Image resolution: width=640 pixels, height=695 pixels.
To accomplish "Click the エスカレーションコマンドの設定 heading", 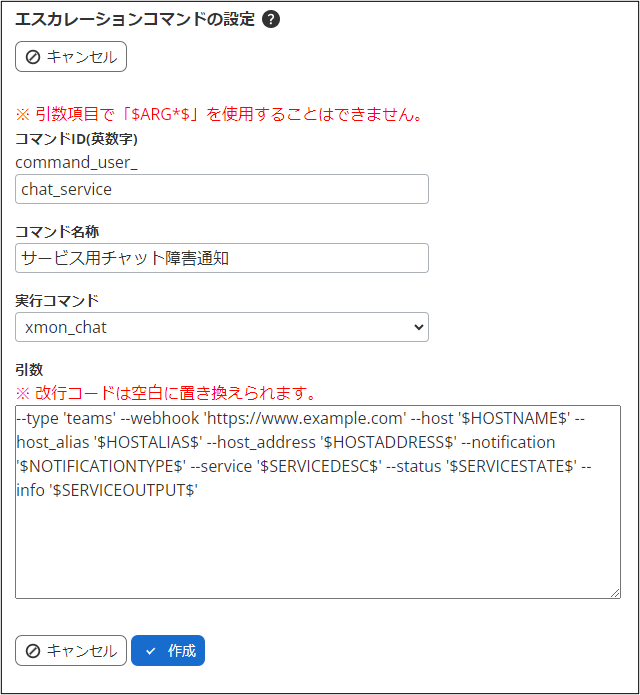I will tap(134, 19).
